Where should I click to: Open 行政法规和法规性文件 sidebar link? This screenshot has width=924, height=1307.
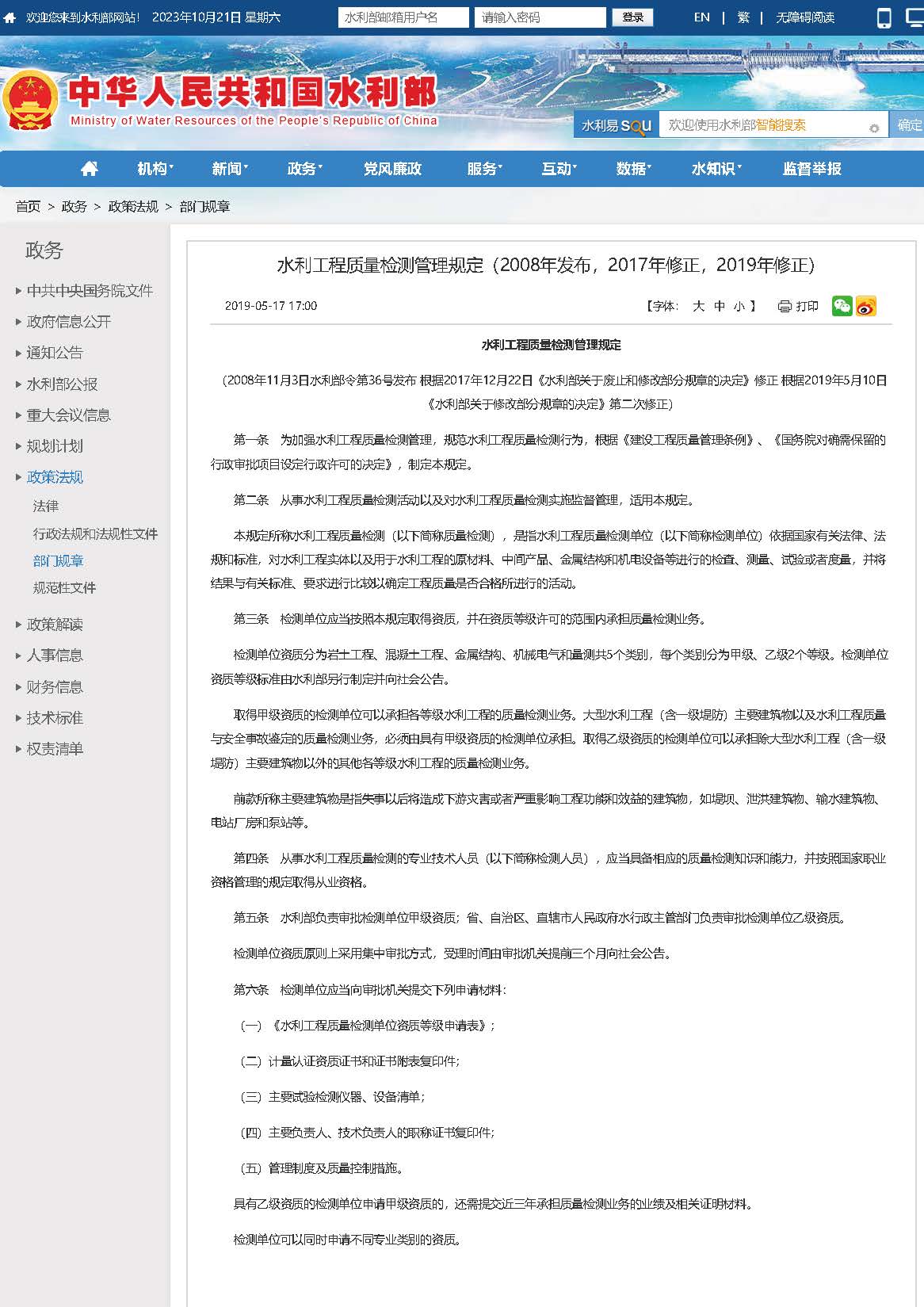click(x=95, y=534)
